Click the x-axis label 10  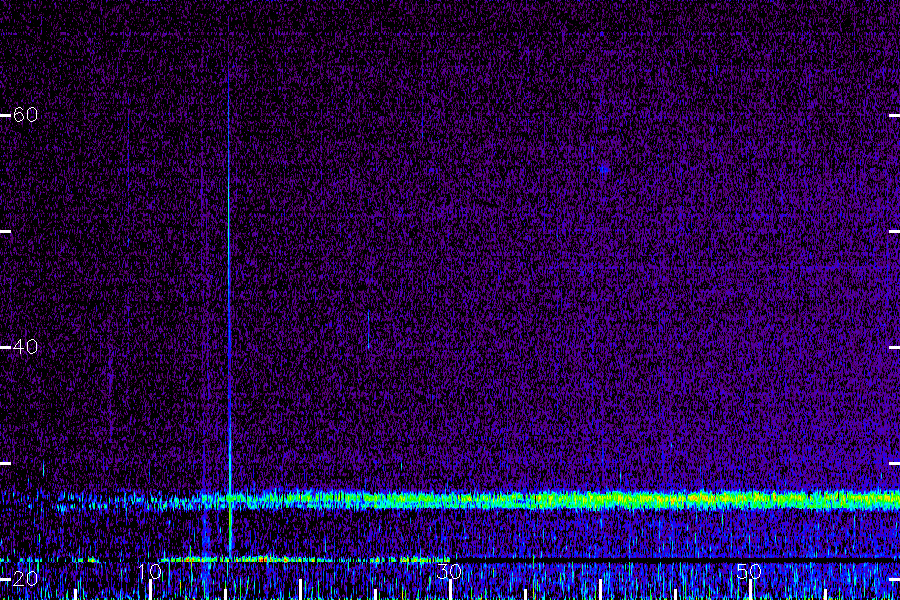pos(150,572)
